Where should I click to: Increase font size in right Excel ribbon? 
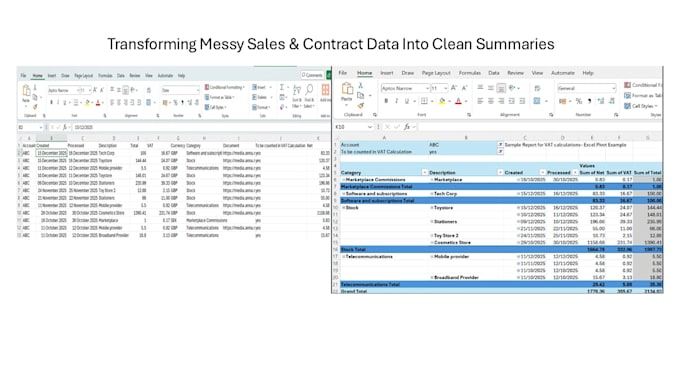pos(454,88)
